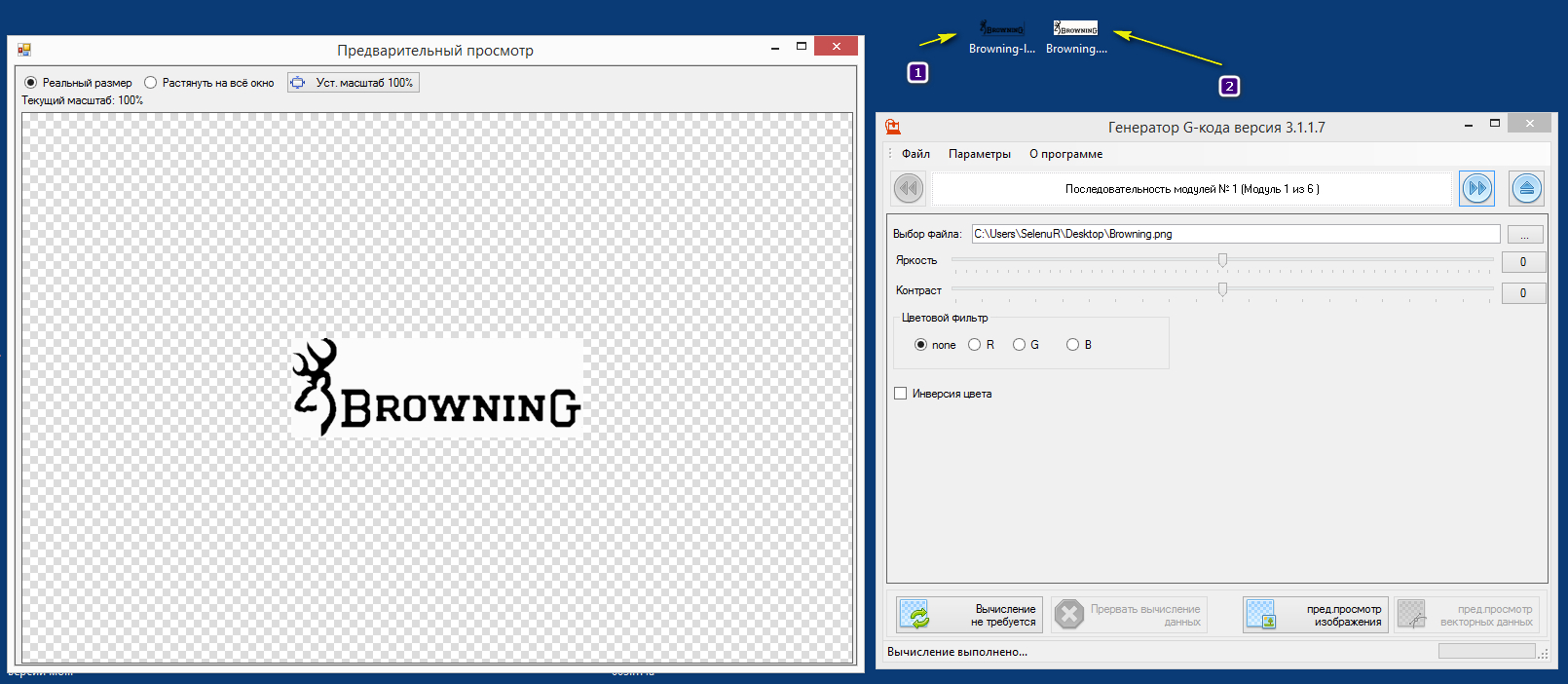Select 'none' color filter radio
This screenshot has width=1568, height=684.
(x=935, y=345)
